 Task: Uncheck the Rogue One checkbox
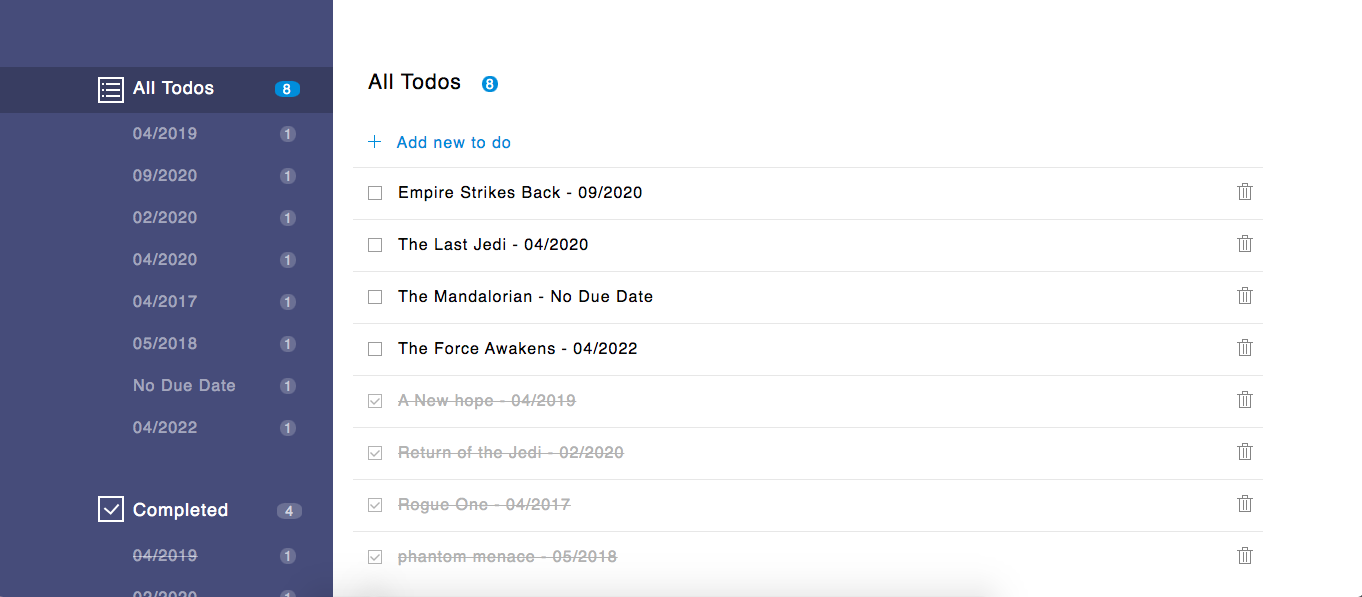tap(375, 505)
